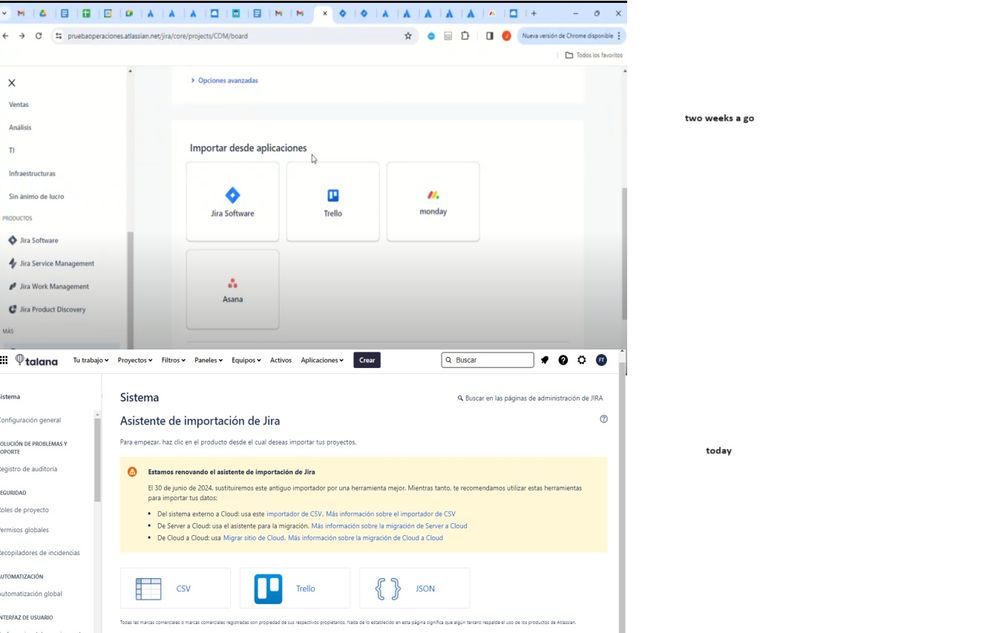Open the Todos los favoritos folder
Screen dimensions: 999x633
tap(594, 55)
